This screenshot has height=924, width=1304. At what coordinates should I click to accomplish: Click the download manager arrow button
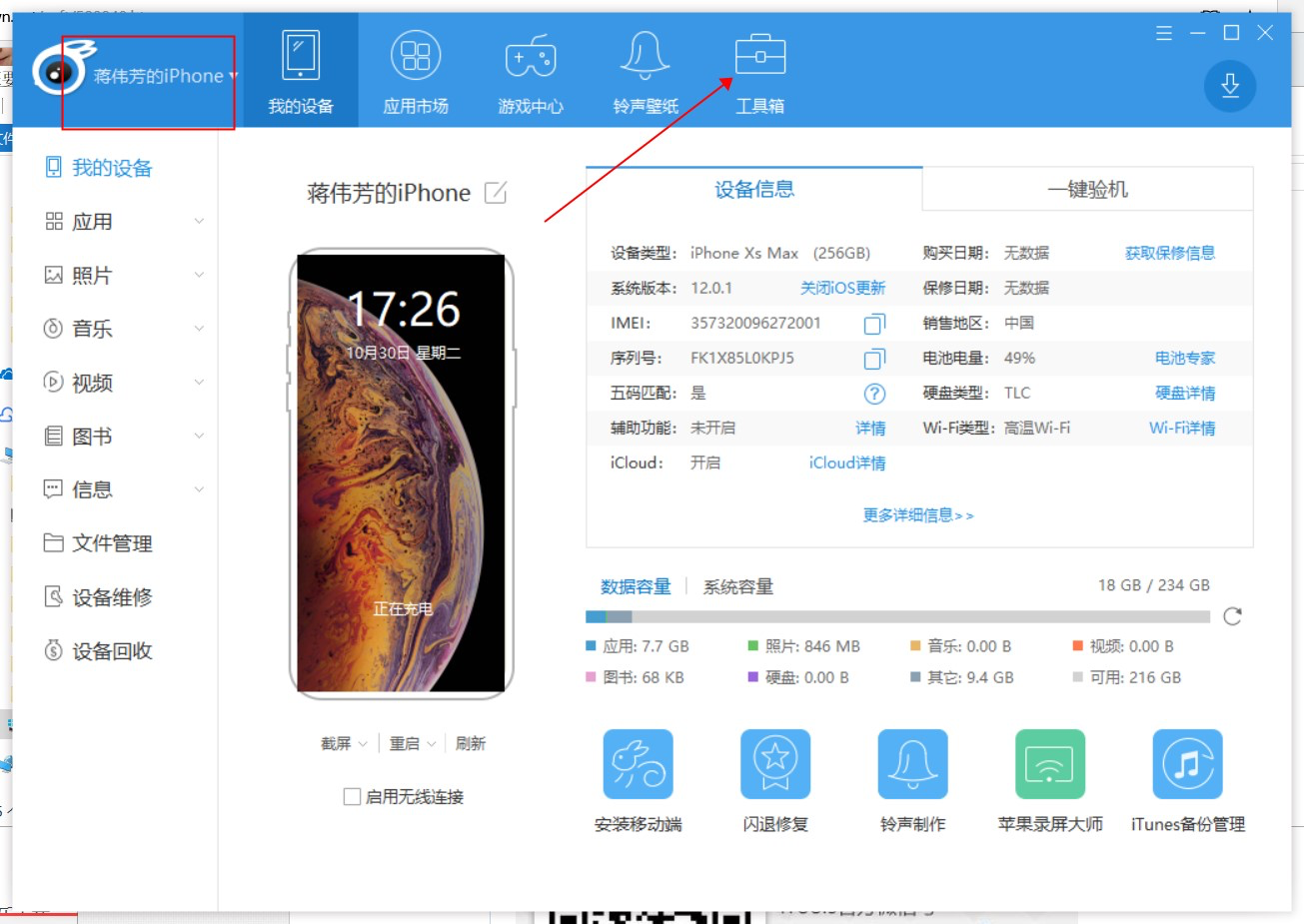pyautogui.click(x=1230, y=86)
